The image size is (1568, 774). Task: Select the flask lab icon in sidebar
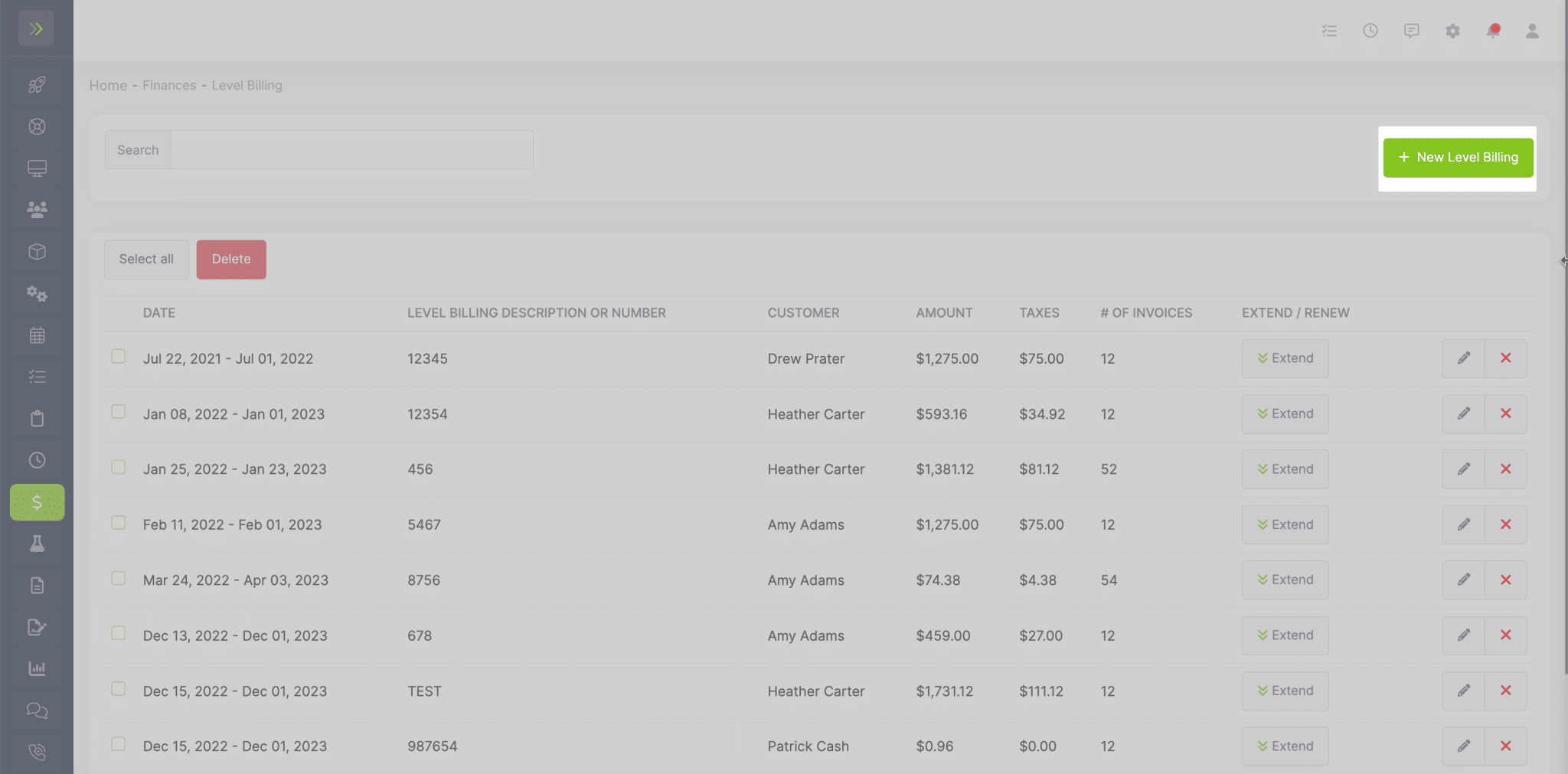click(37, 544)
